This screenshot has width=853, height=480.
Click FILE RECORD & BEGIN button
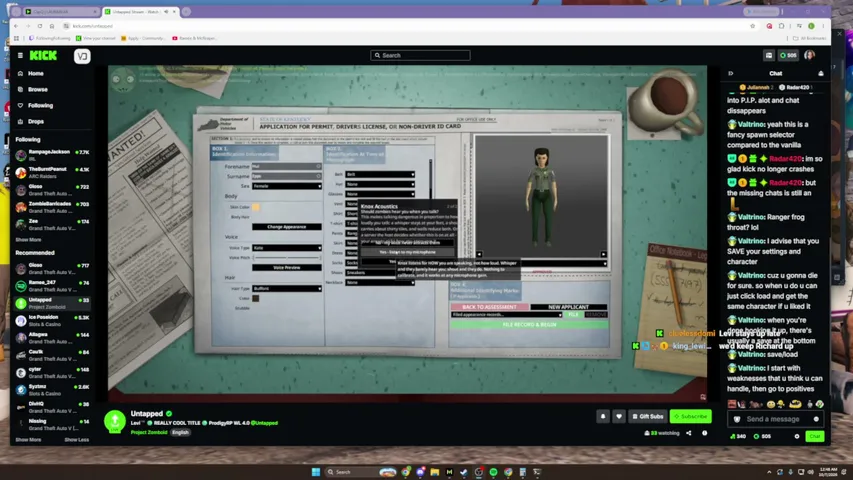tap(529, 324)
